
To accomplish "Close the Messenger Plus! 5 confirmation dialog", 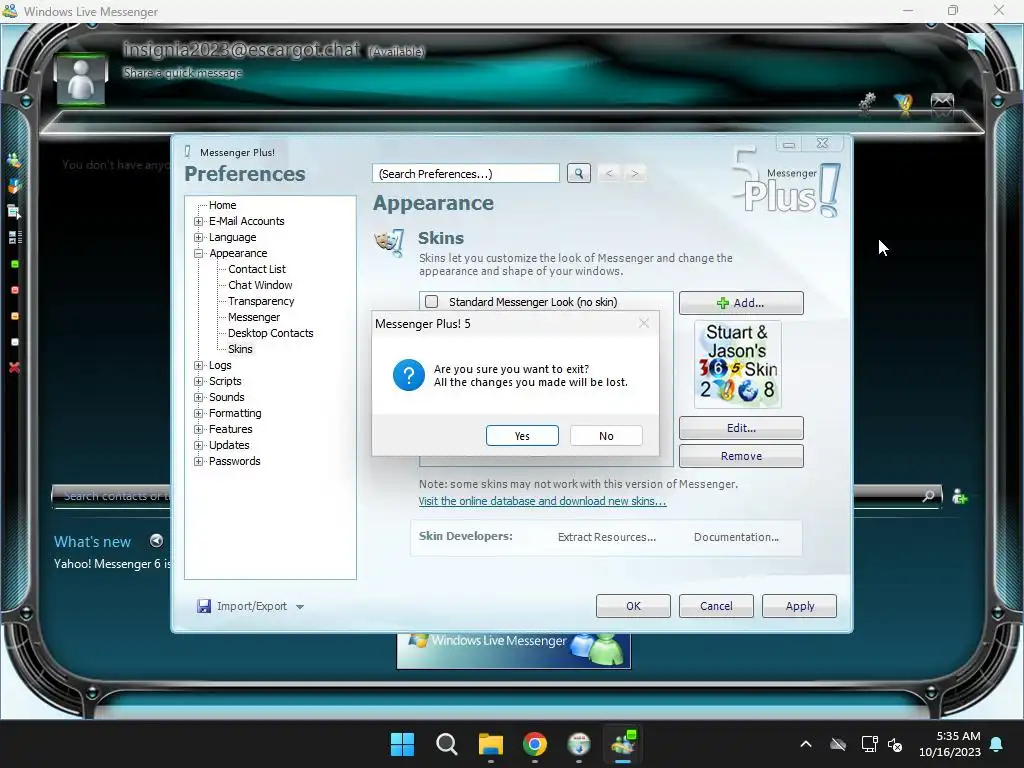I will (x=644, y=323).
